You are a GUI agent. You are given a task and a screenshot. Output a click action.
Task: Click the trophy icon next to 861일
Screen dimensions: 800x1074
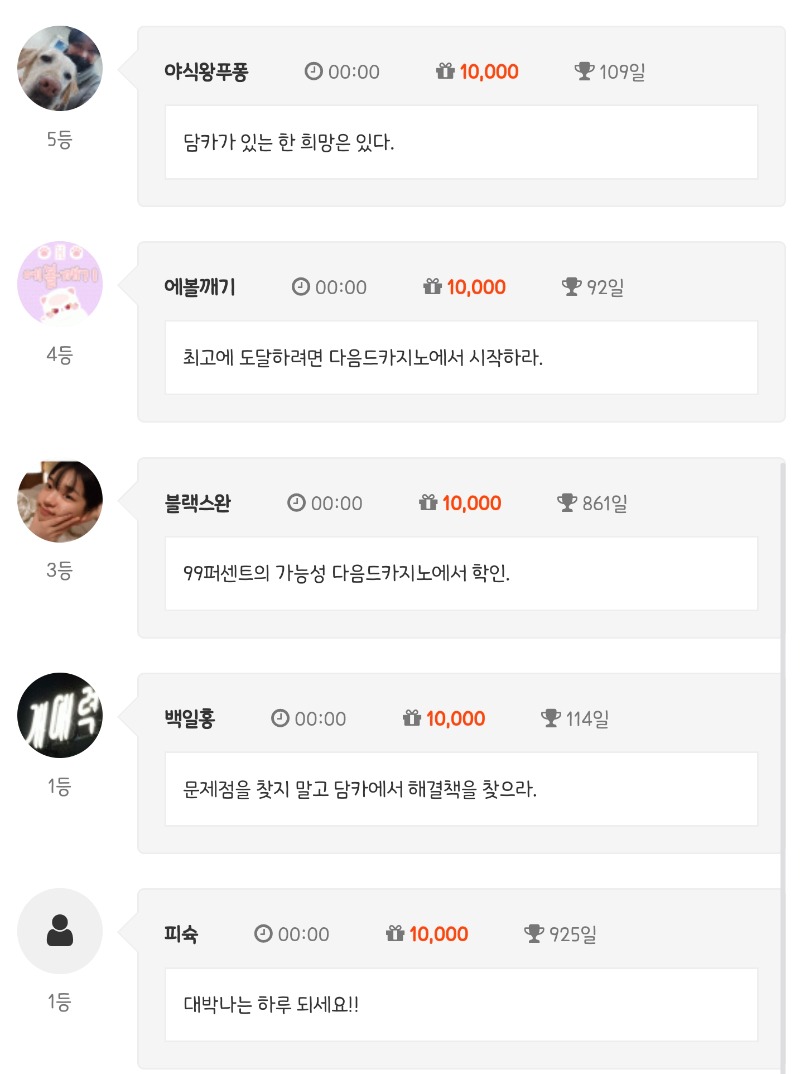[567, 503]
